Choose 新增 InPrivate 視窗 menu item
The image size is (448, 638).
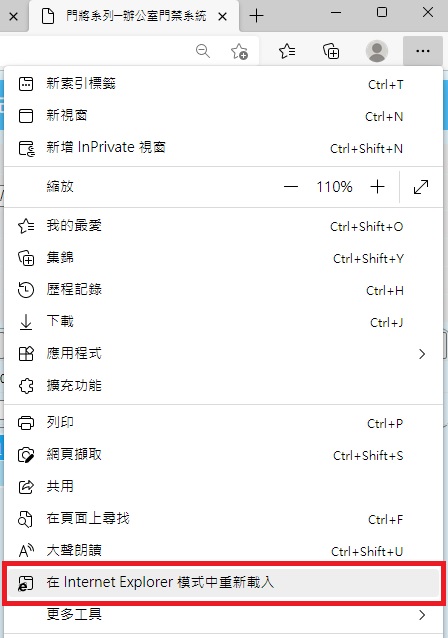(223, 148)
